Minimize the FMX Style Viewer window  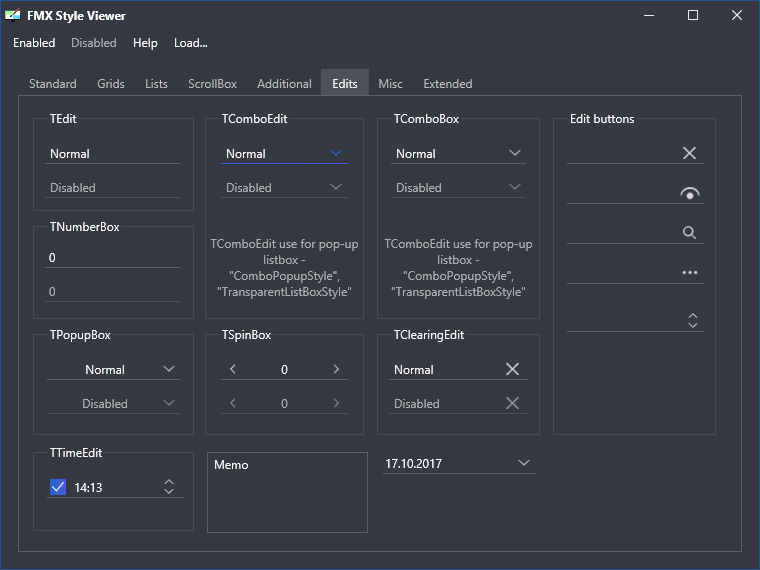649,16
